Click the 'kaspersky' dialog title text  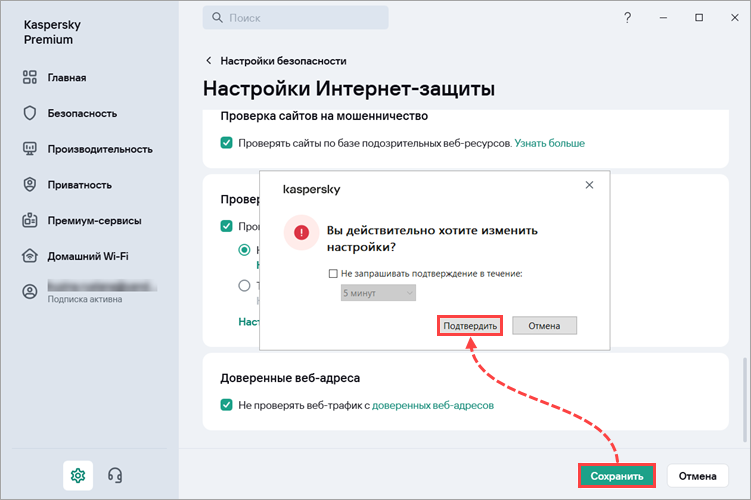coord(311,189)
